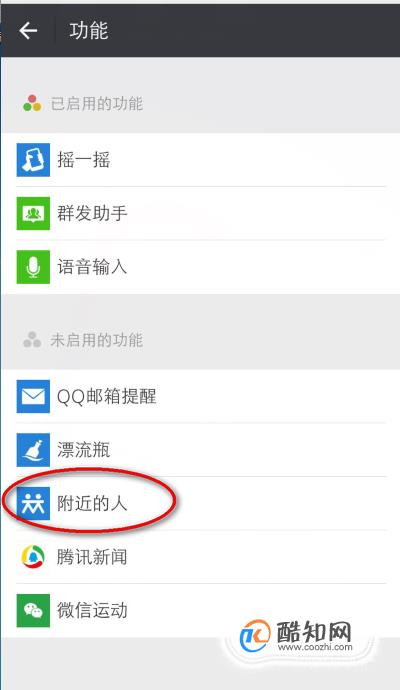This screenshot has height=690, width=400.
Task: Click the 群发助手 green group icon
Action: [x=33, y=213]
